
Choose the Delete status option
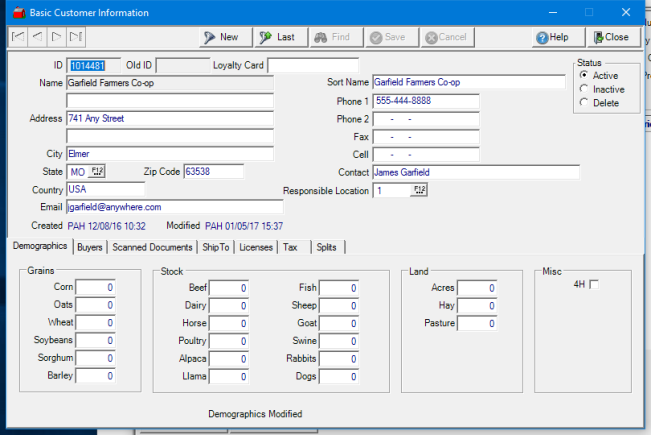pos(584,103)
